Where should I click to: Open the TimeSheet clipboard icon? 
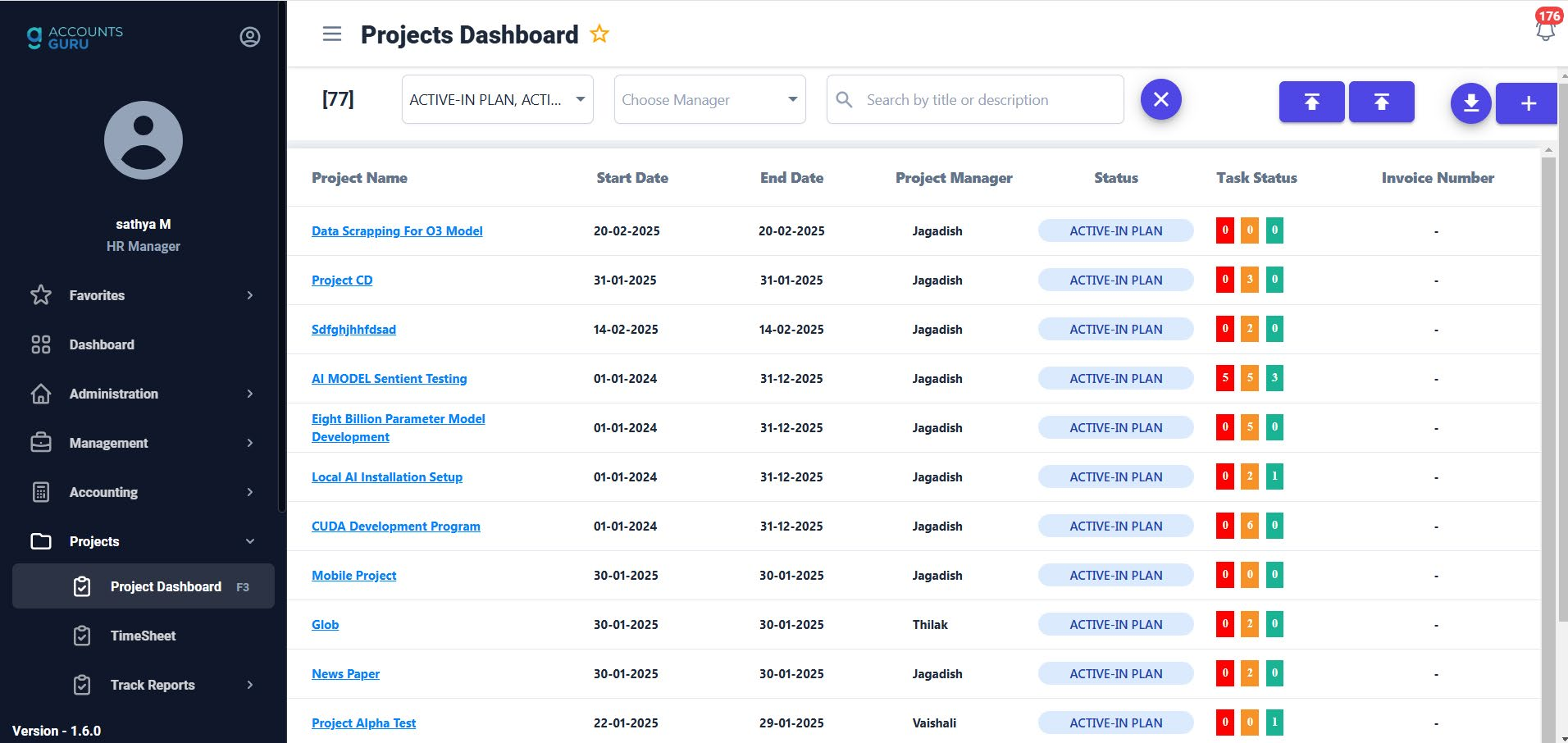click(82, 636)
